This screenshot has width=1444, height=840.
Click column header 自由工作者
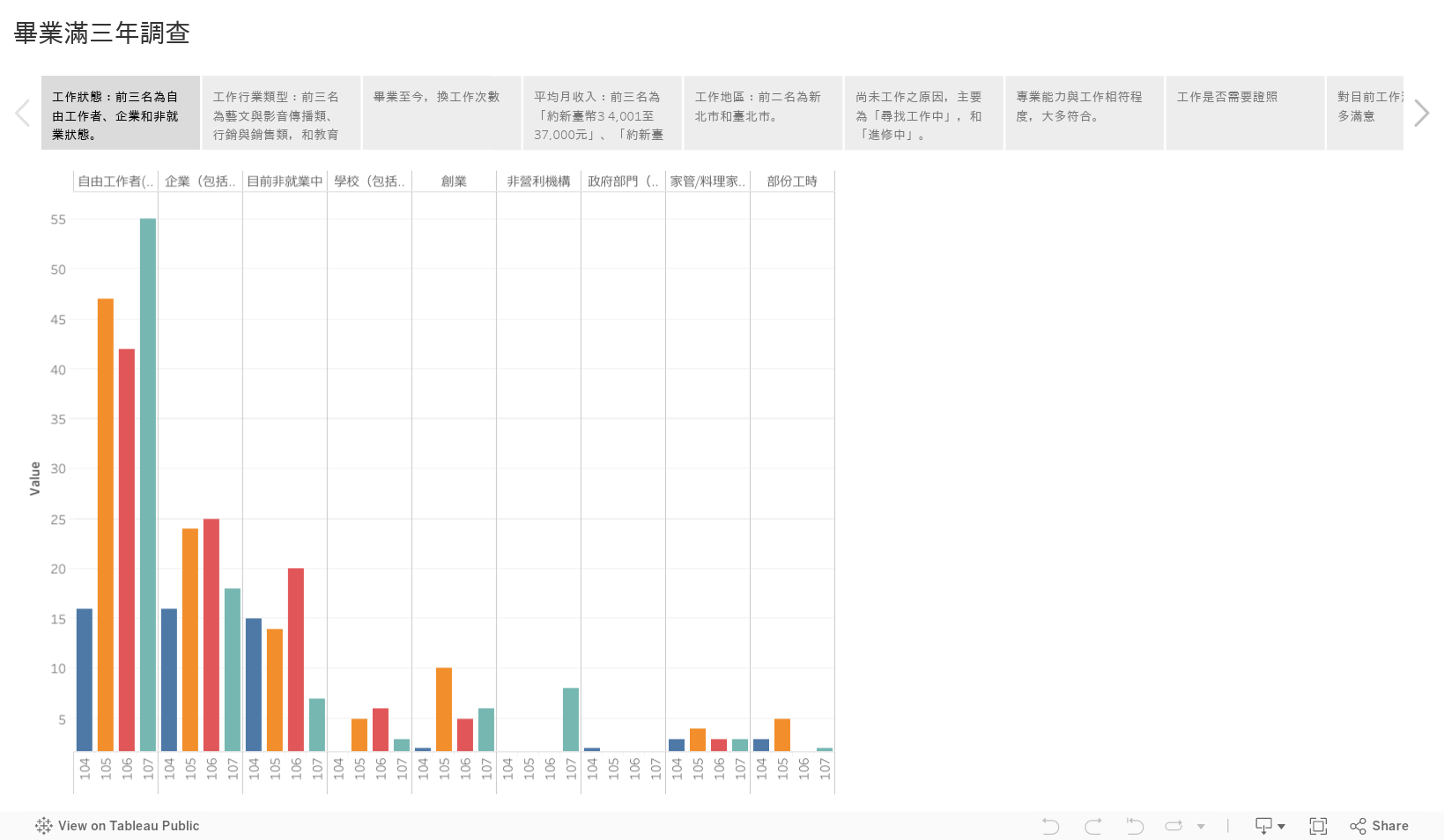[115, 181]
